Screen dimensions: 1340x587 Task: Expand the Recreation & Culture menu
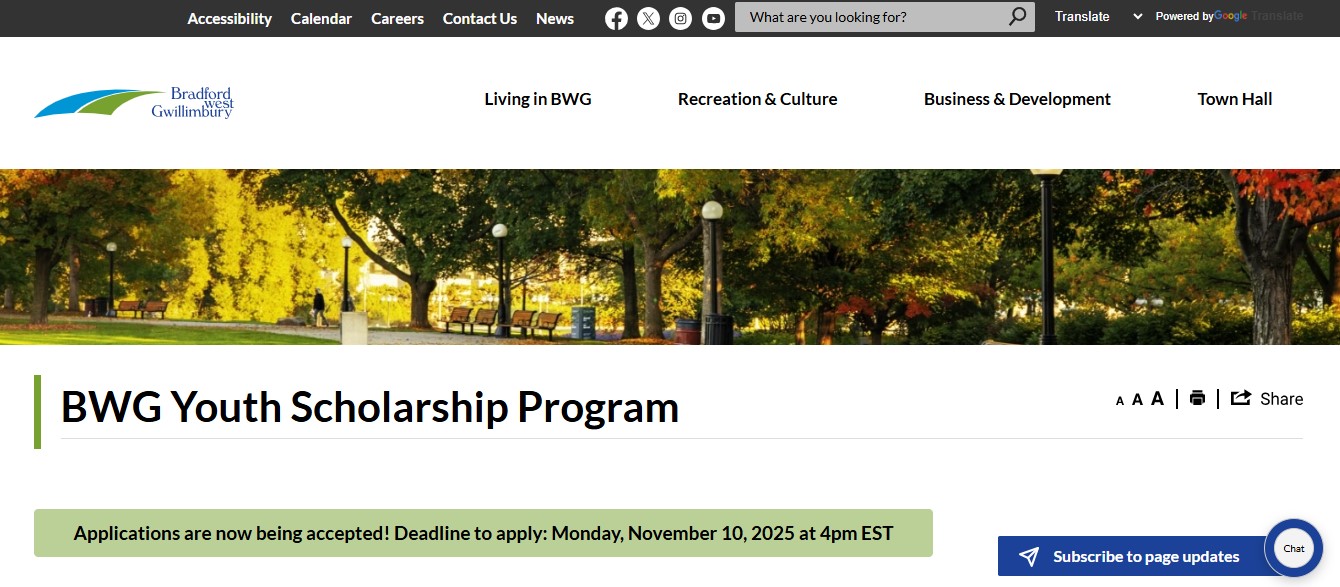coord(757,99)
